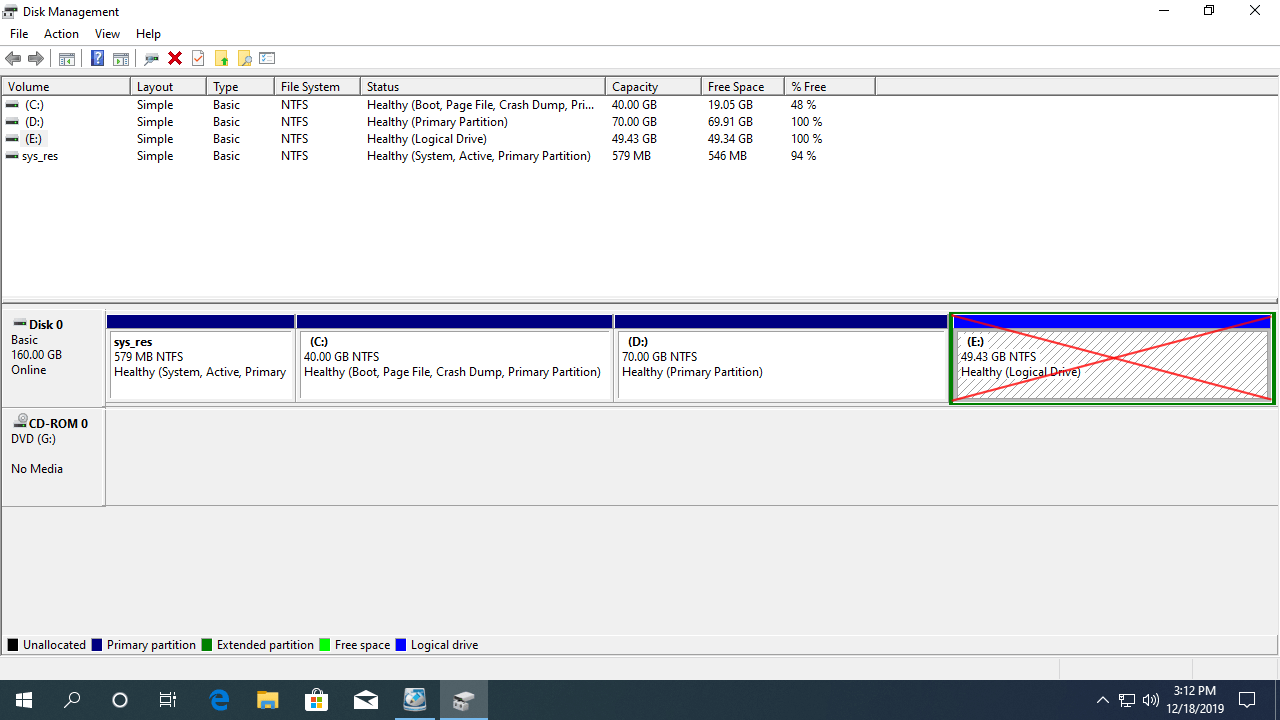Click the red X Delete toolbar icon
The height and width of the screenshot is (720, 1280).
pos(175,59)
